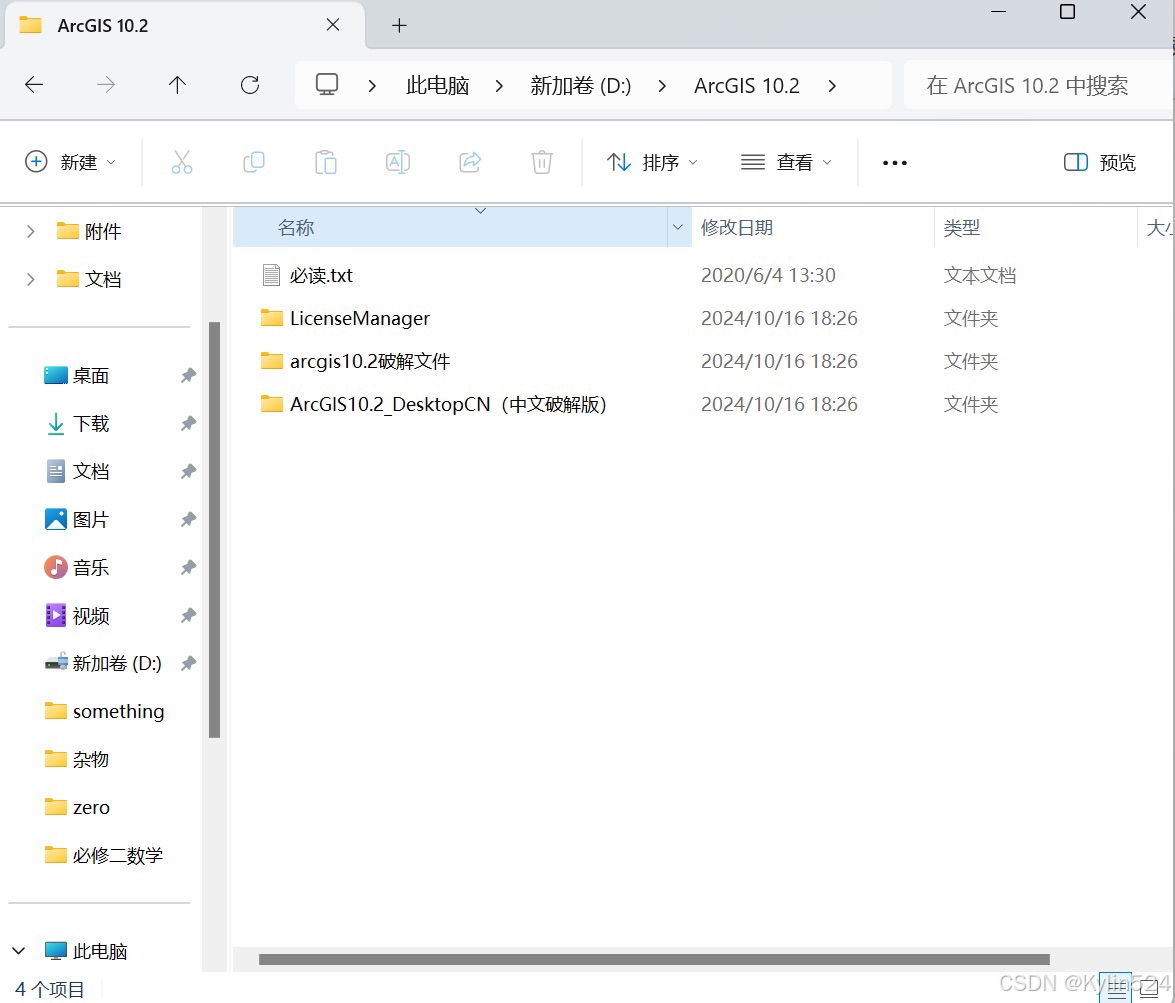Click the horizontal scrollbar of file list

(654, 960)
